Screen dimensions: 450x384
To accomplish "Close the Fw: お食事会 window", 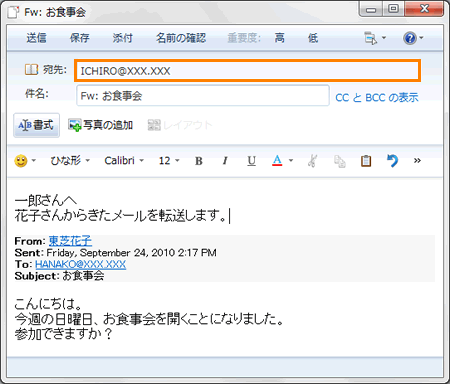I will click(424, 9).
